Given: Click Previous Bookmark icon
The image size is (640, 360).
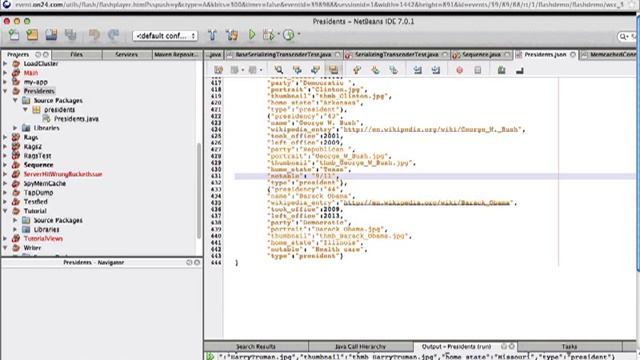Looking at the screenshot, I should point(357,70).
